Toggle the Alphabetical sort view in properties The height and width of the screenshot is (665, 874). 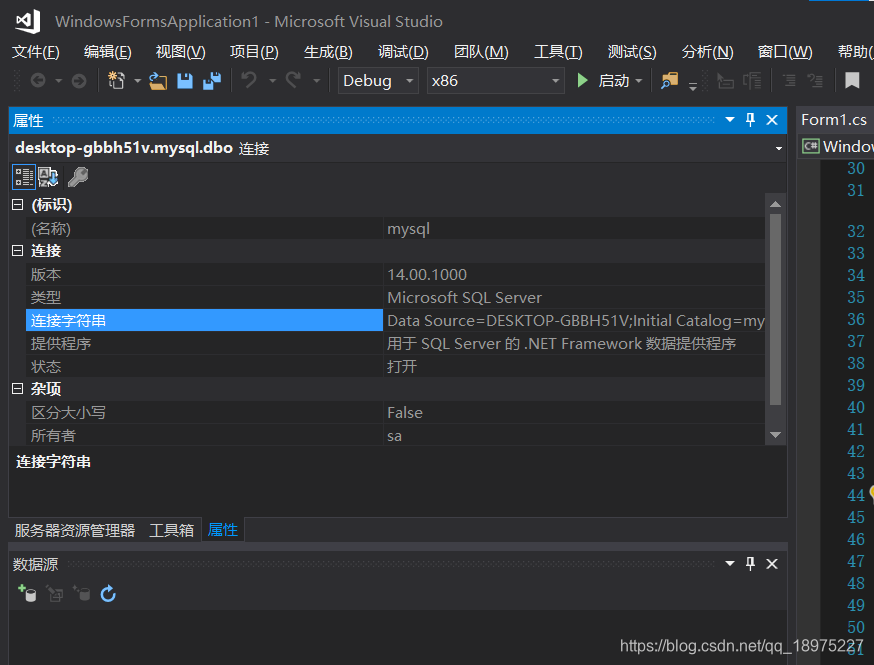[48, 177]
